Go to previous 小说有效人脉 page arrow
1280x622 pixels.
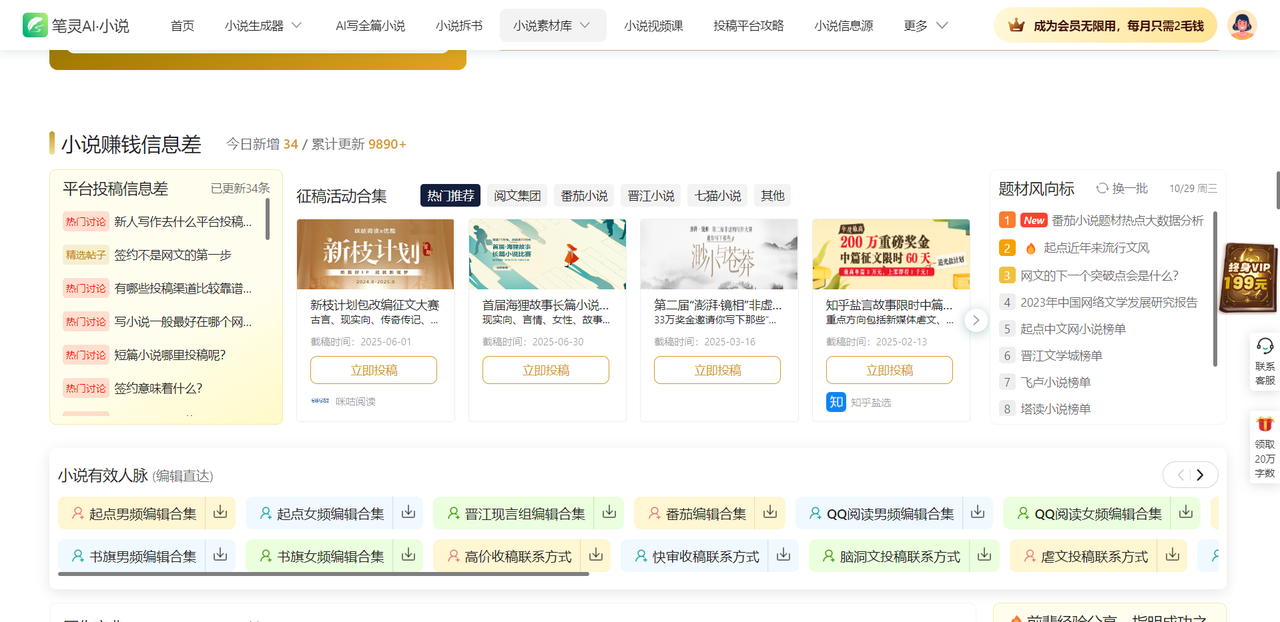1180,474
